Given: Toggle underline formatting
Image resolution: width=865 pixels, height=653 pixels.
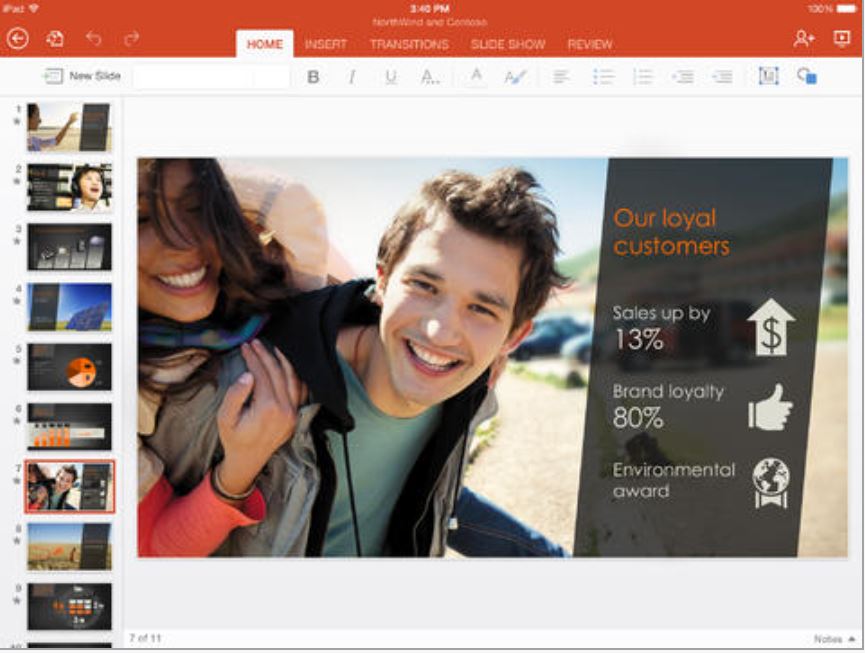Looking at the screenshot, I should click(x=391, y=77).
